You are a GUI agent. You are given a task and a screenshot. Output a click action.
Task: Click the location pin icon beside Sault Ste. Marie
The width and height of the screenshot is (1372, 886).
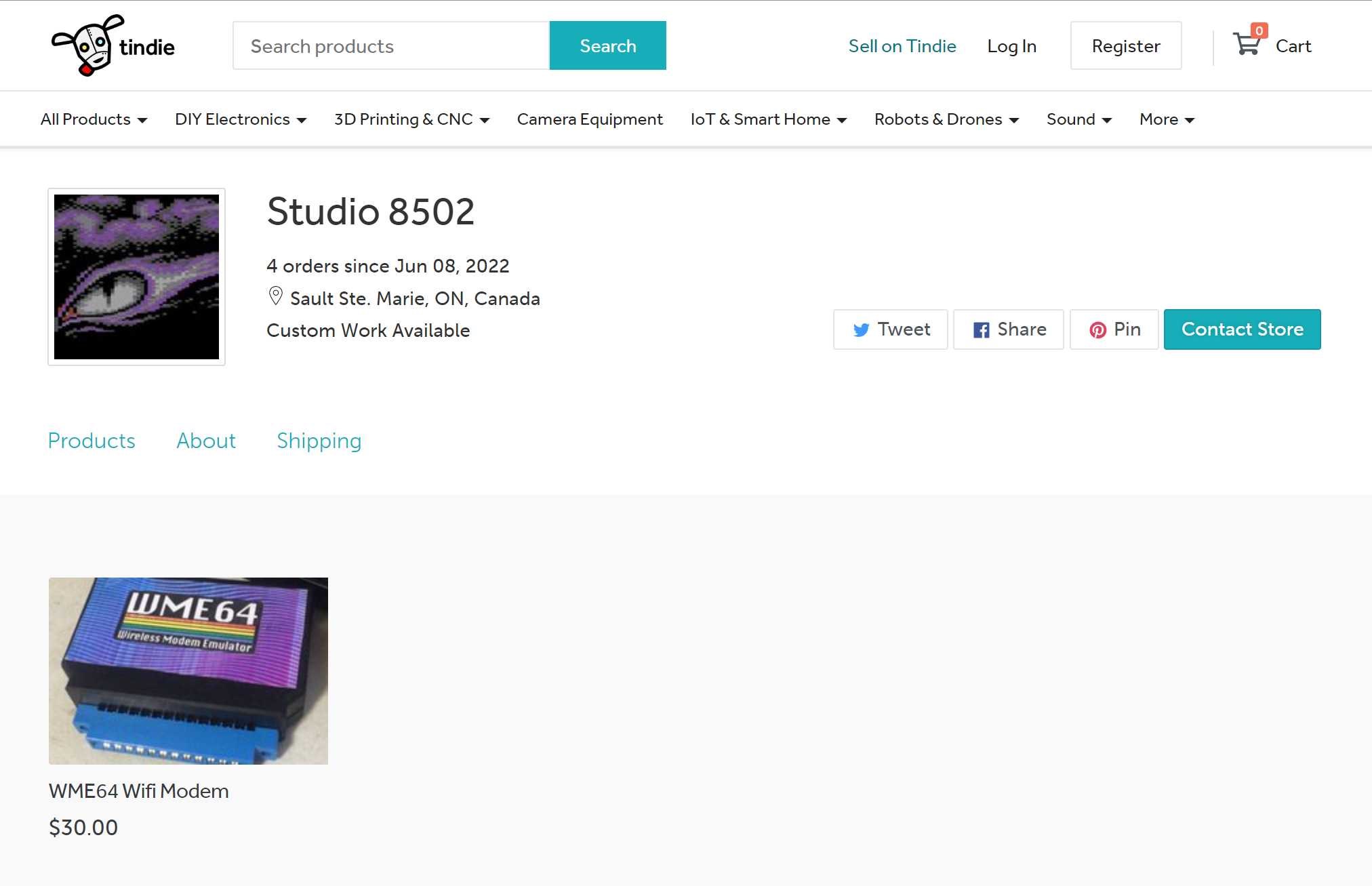point(276,296)
